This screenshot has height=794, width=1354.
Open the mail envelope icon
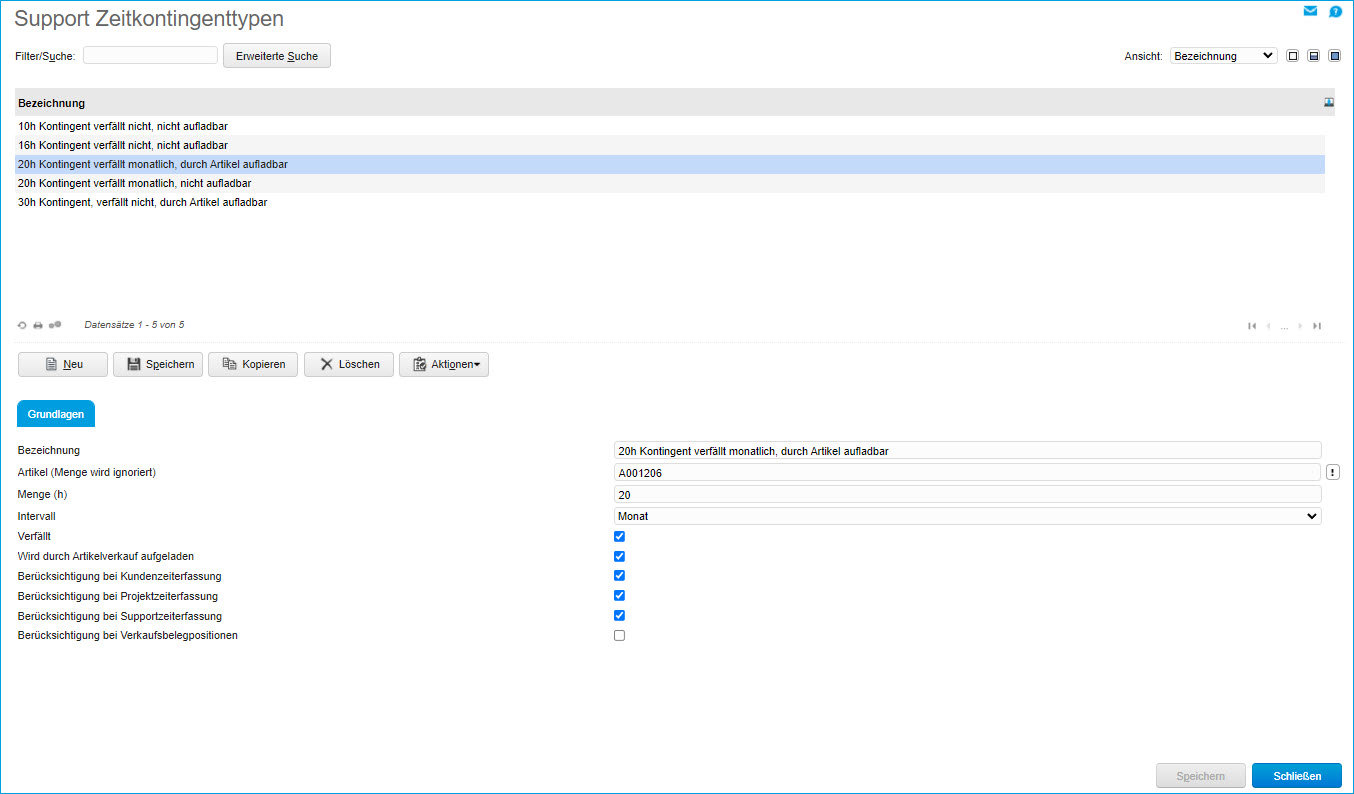tap(1310, 12)
